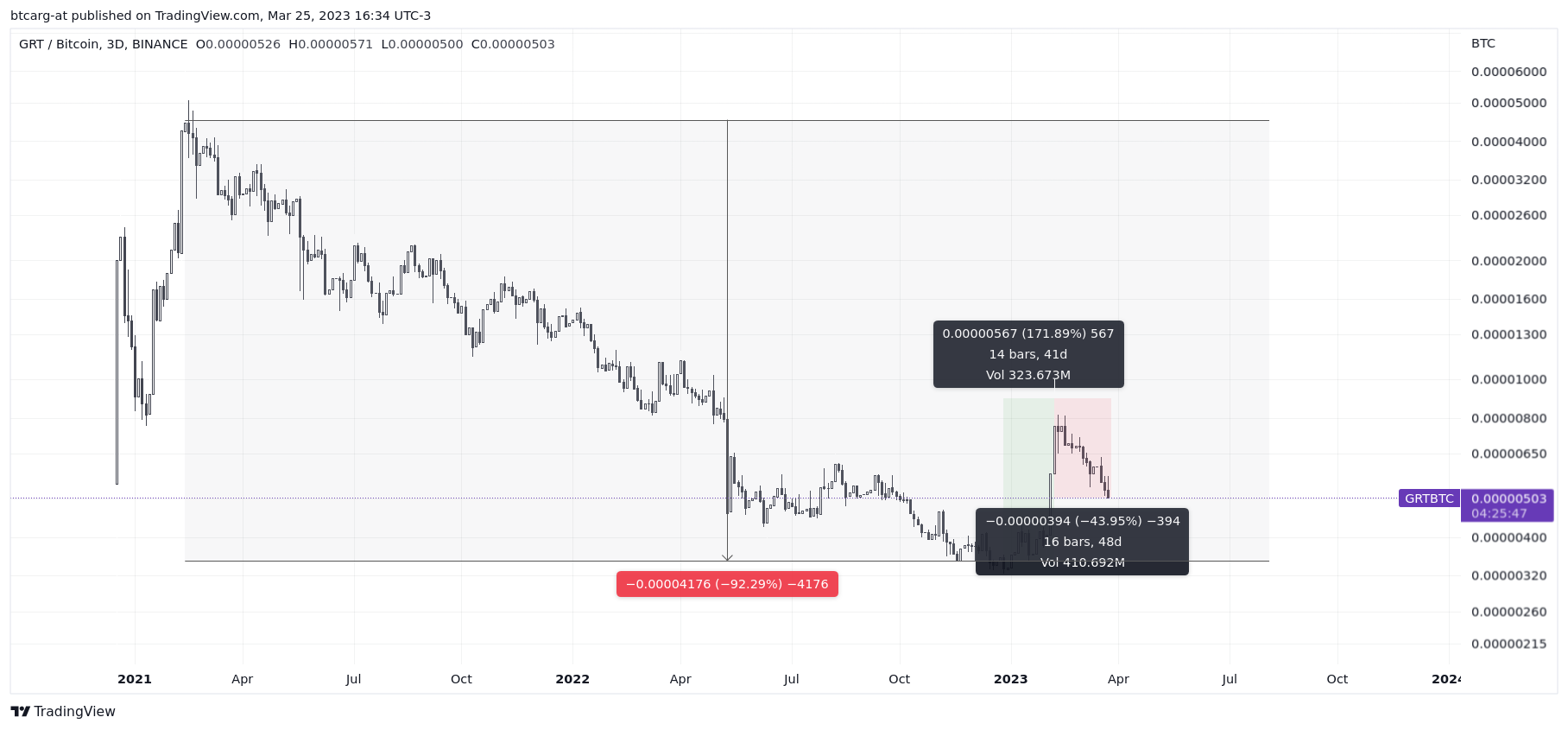Image resolution: width=1568 pixels, height=730 pixels.
Task: Click the 0.00005000 price axis level
Action: pos(1509,103)
